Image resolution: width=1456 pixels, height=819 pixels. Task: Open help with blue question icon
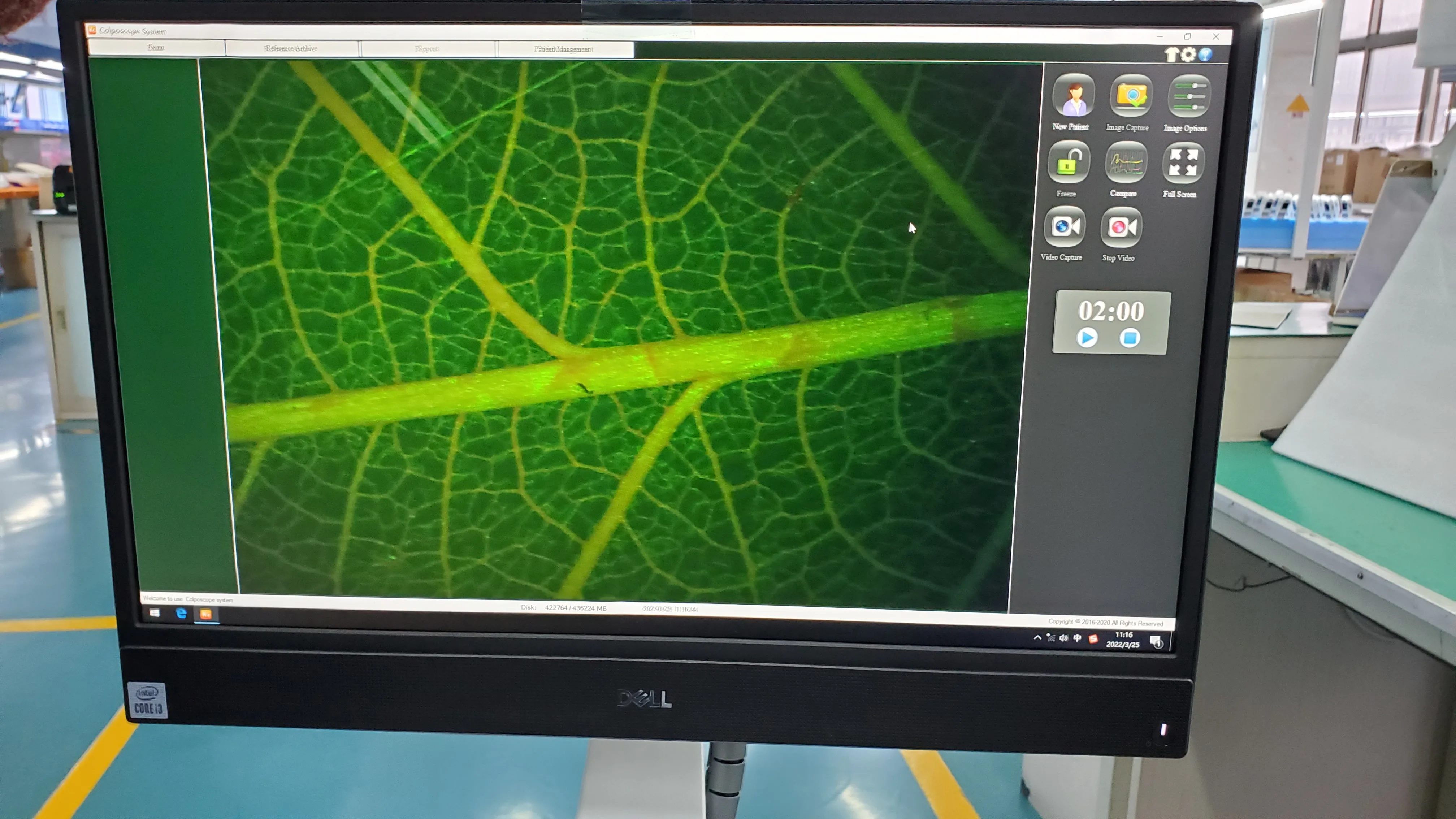(x=1205, y=55)
